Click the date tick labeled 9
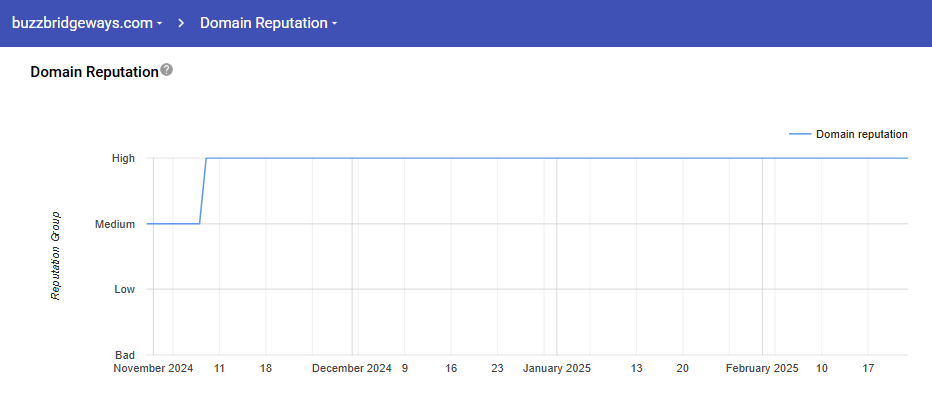 (405, 369)
